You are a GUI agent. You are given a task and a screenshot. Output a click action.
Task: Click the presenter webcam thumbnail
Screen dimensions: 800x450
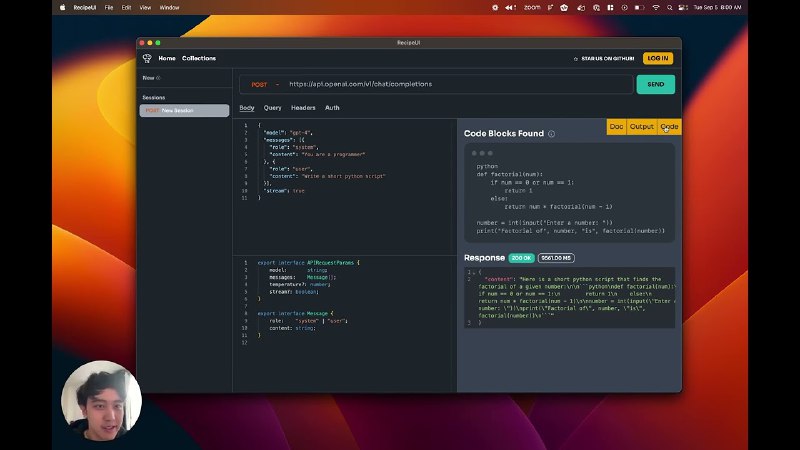click(x=101, y=401)
